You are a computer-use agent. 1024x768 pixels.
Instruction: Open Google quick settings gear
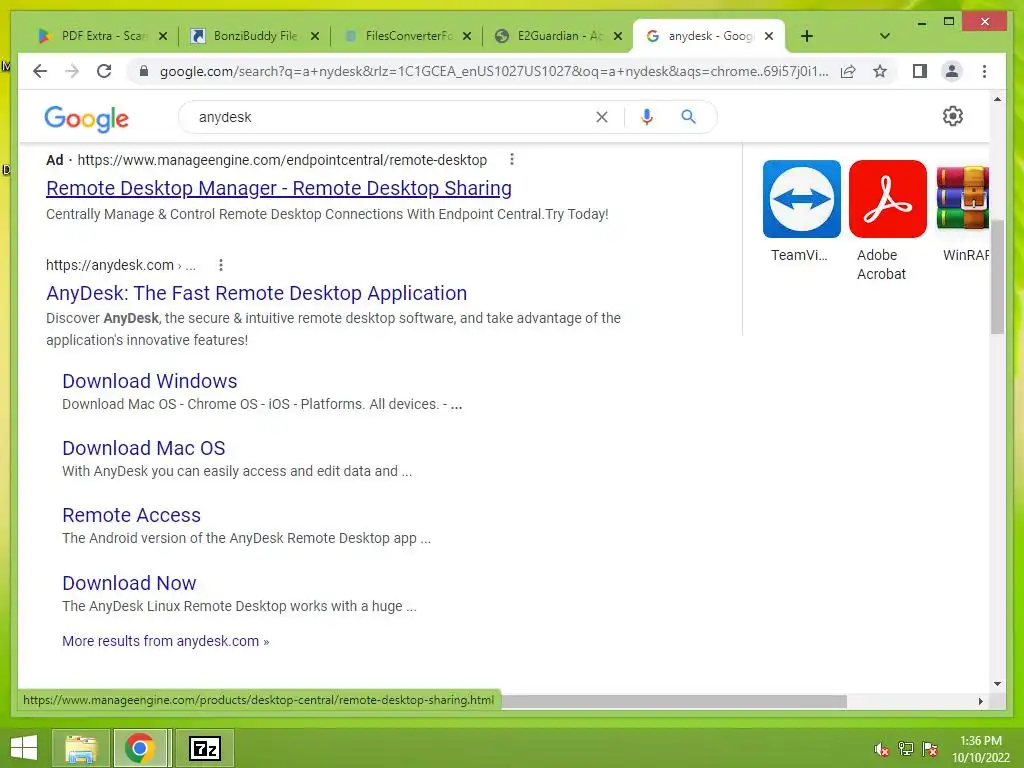(x=952, y=116)
